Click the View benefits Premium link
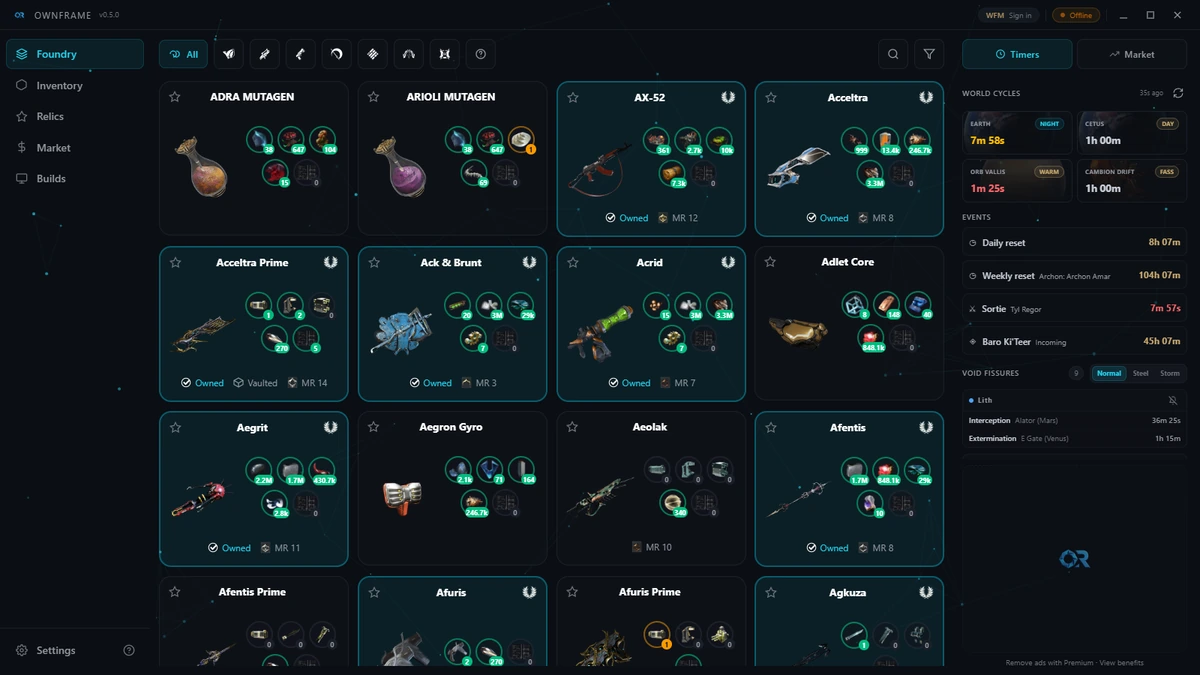 (1121, 662)
